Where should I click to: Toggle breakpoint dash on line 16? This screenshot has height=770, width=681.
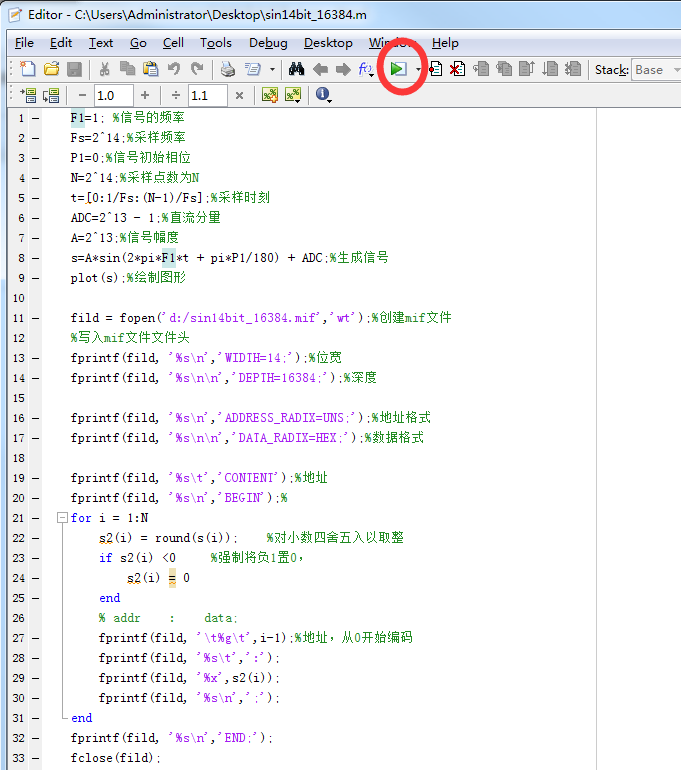tap(35, 418)
